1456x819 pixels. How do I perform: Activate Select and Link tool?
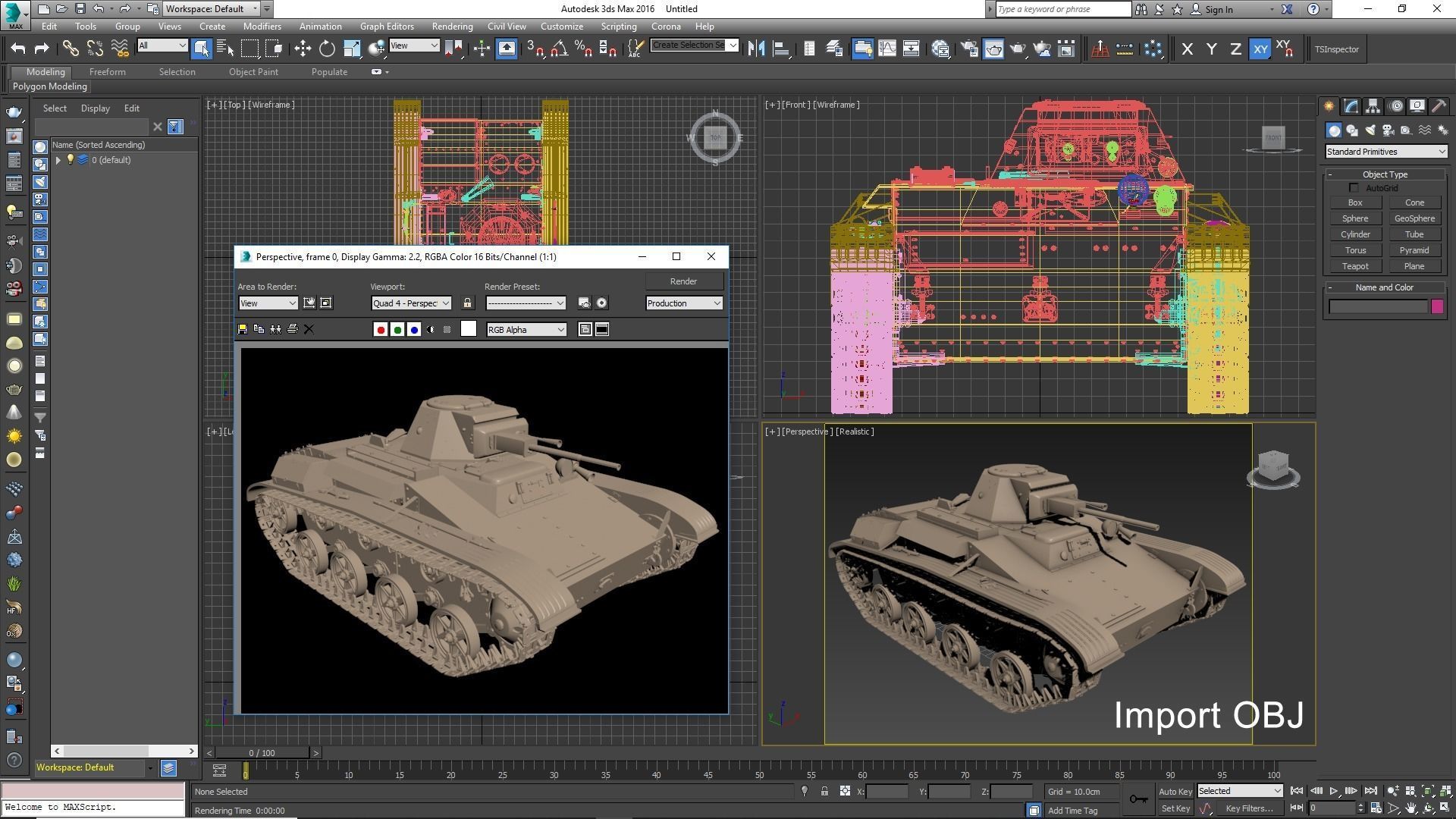[x=70, y=49]
